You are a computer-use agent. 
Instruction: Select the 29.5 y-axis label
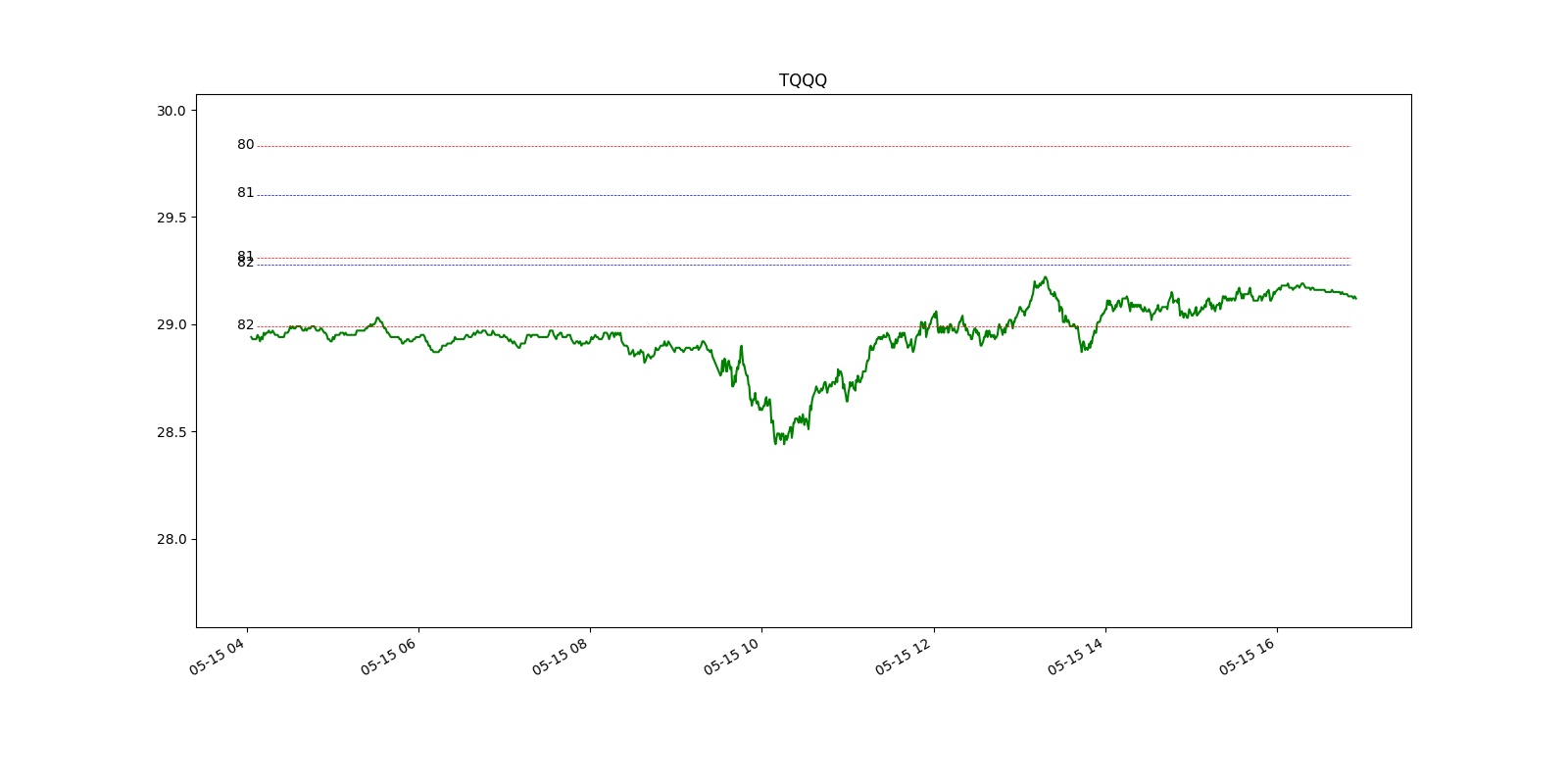click(x=171, y=218)
